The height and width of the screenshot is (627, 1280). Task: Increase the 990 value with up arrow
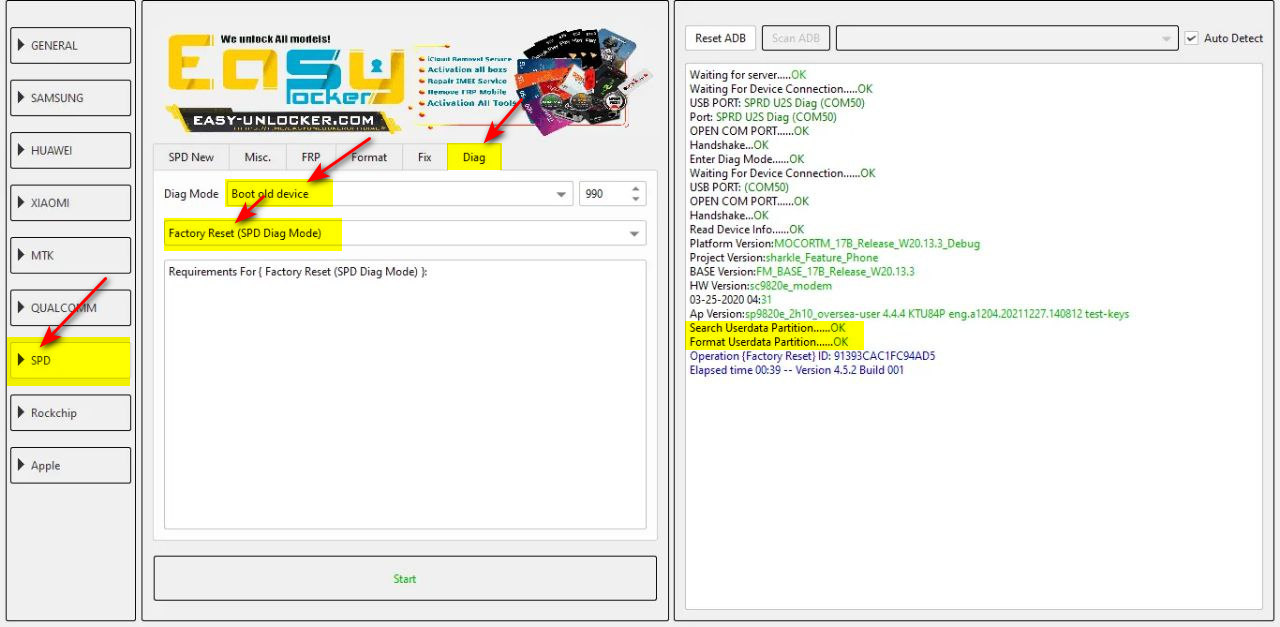[x=636, y=188]
